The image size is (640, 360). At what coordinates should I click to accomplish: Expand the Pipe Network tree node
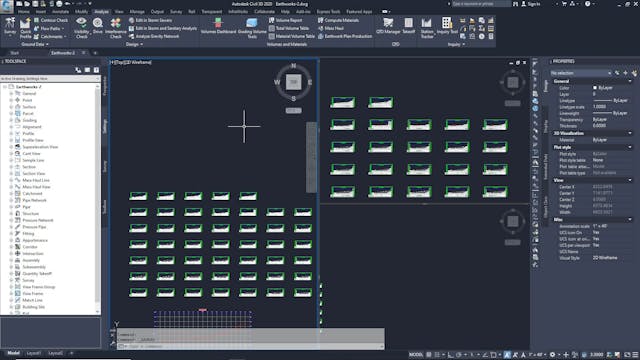tap(11, 200)
